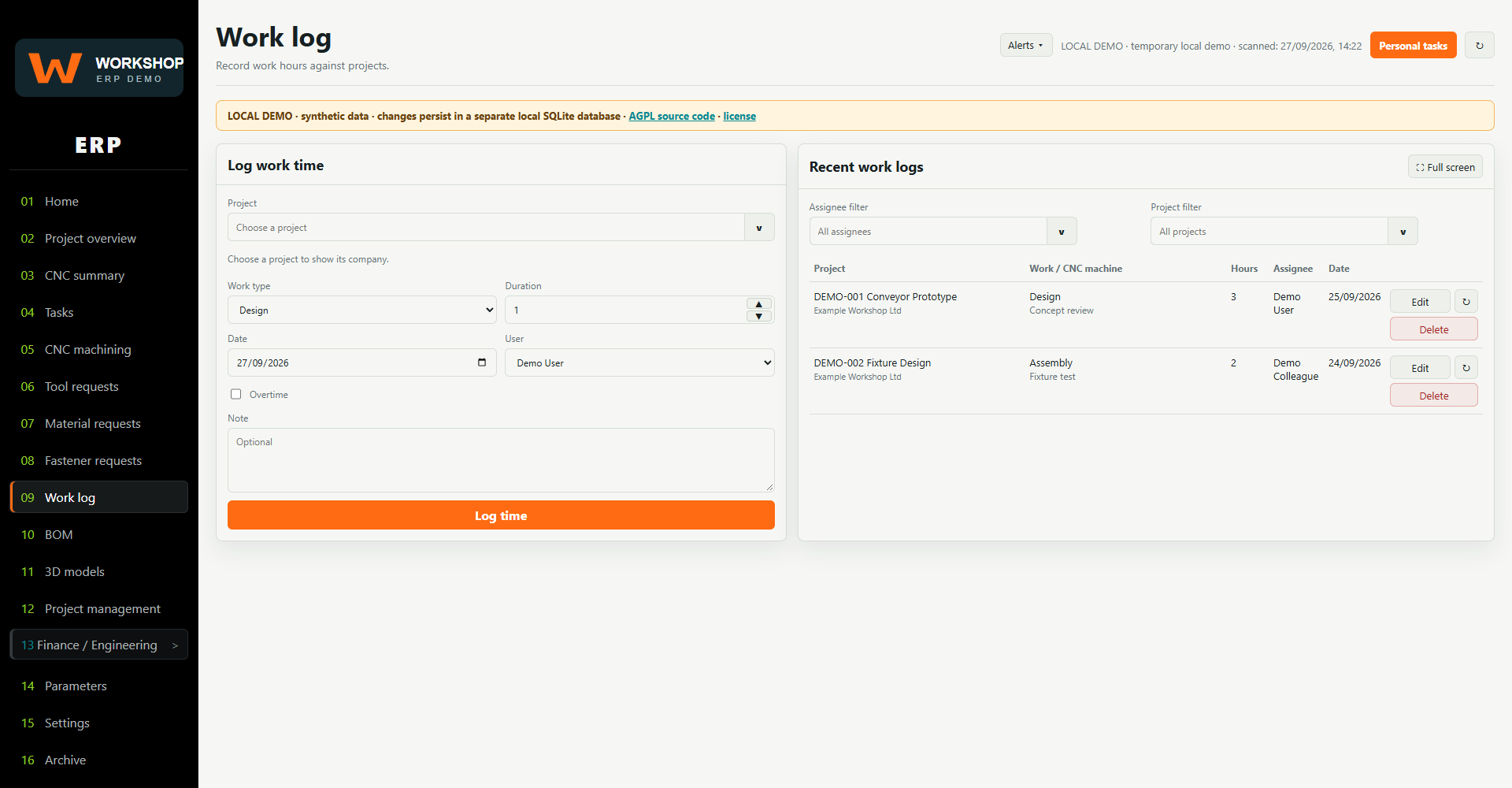Expand the Assignee filter dropdown arrow
Viewport: 1512px width, 788px height.
click(x=1062, y=232)
